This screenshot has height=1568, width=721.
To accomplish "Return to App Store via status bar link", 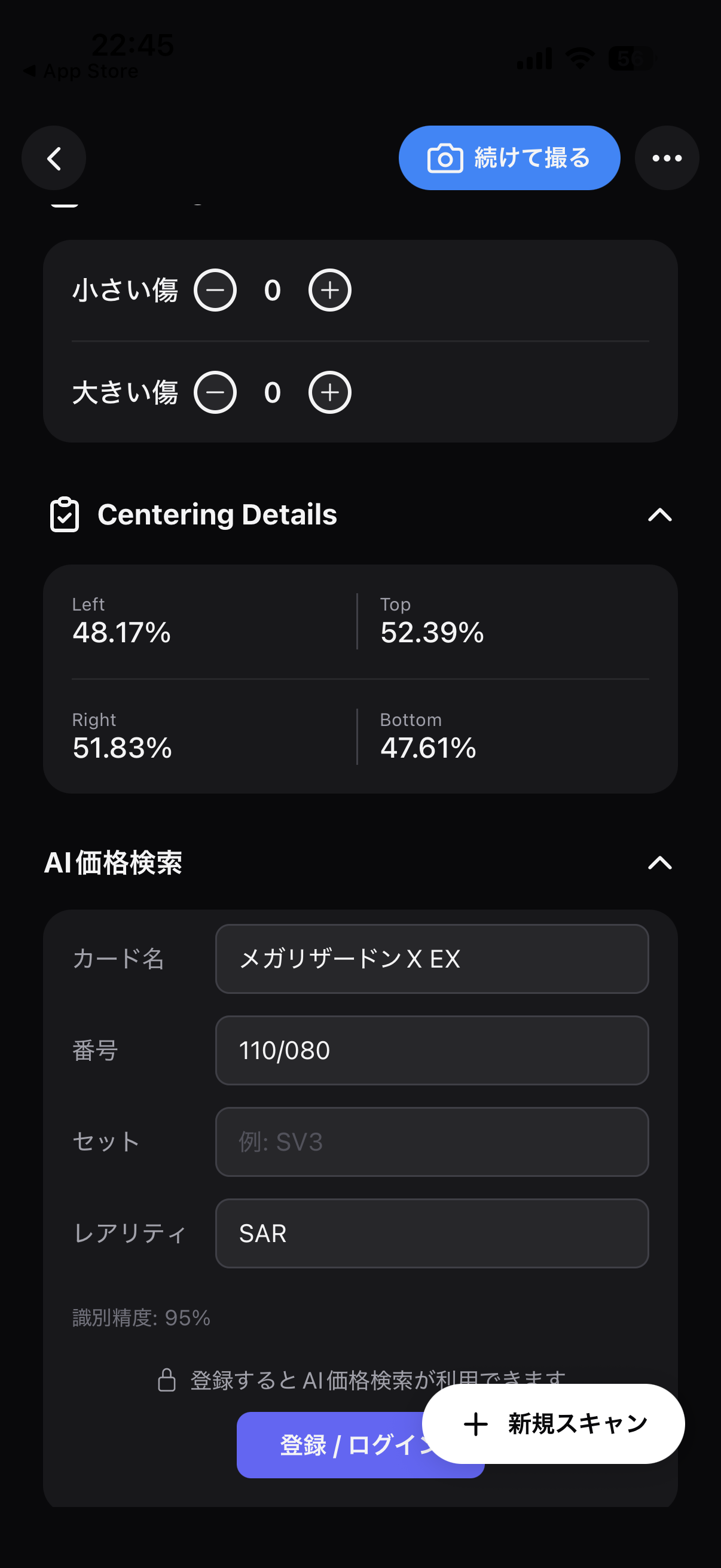I will pyautogui.click(x=81, y=71).
